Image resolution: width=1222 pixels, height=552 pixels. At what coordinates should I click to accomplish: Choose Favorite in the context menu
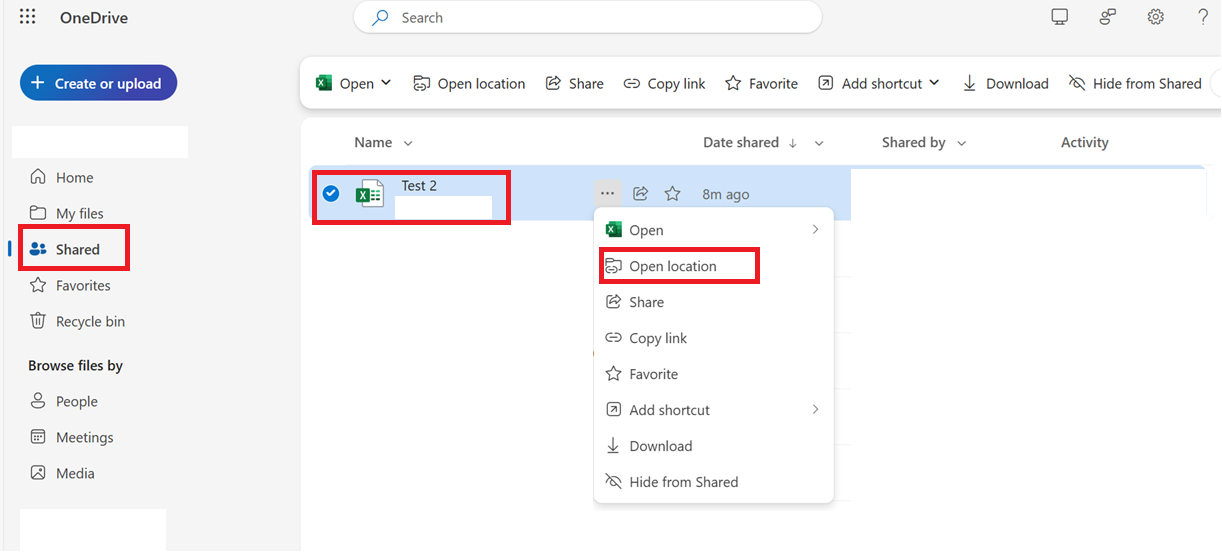click(x=714, y=374)
